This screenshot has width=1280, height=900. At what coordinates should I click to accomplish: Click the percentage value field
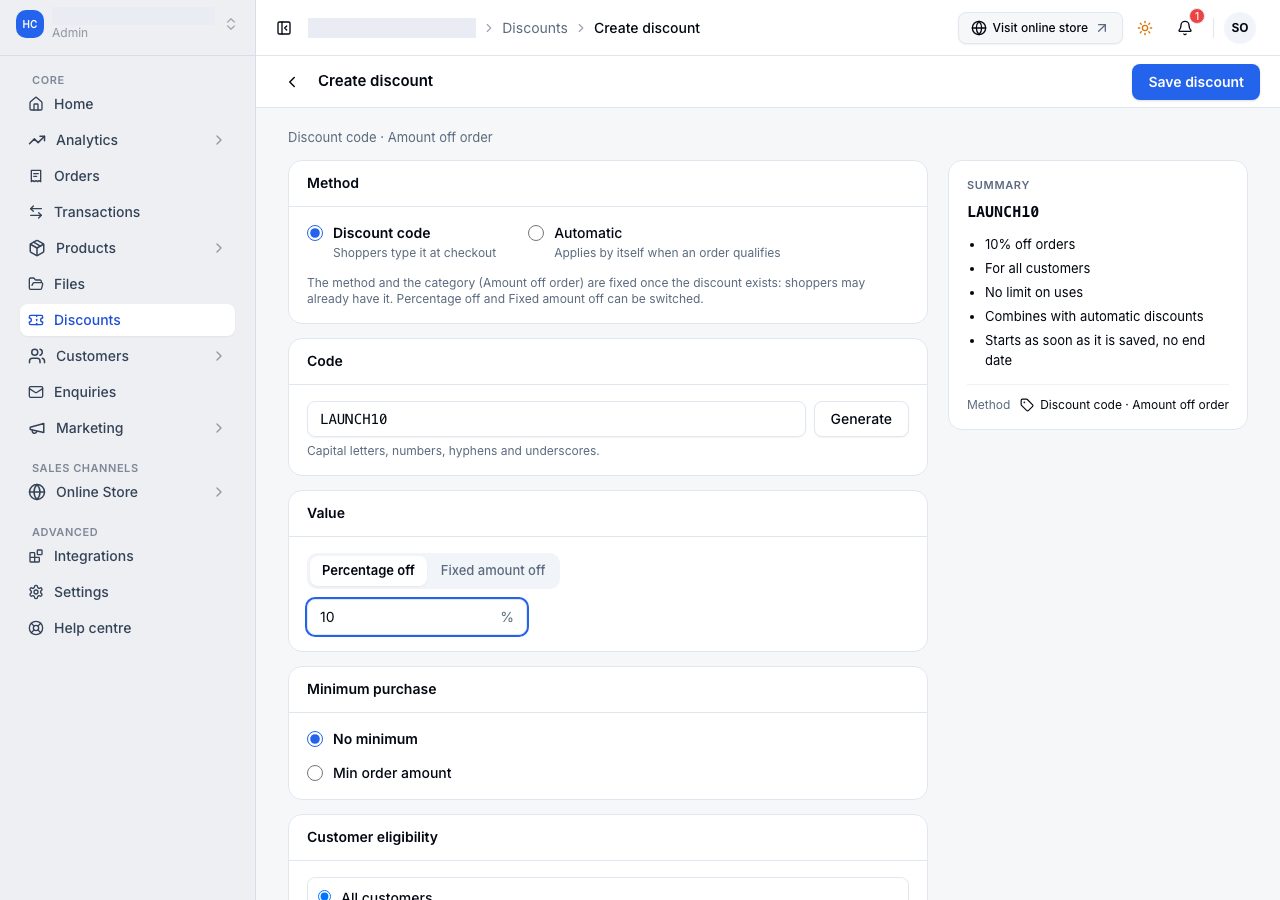(x=417, y=617)
